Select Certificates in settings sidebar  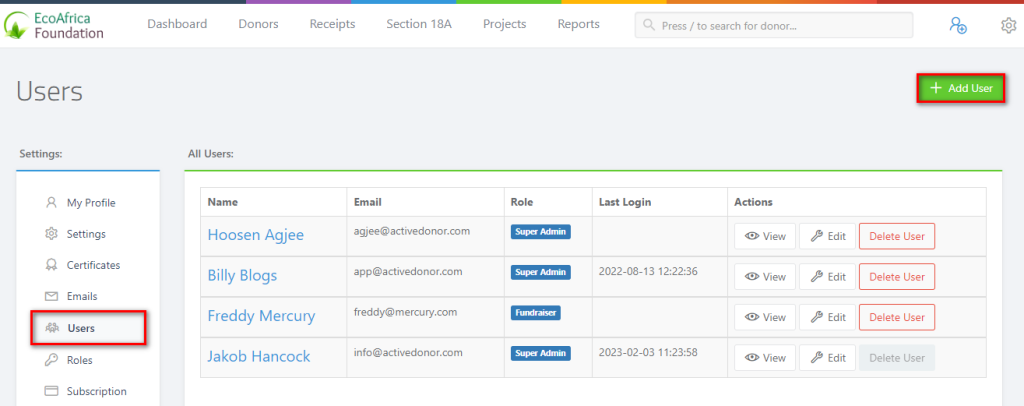click(x=93, y=265)
